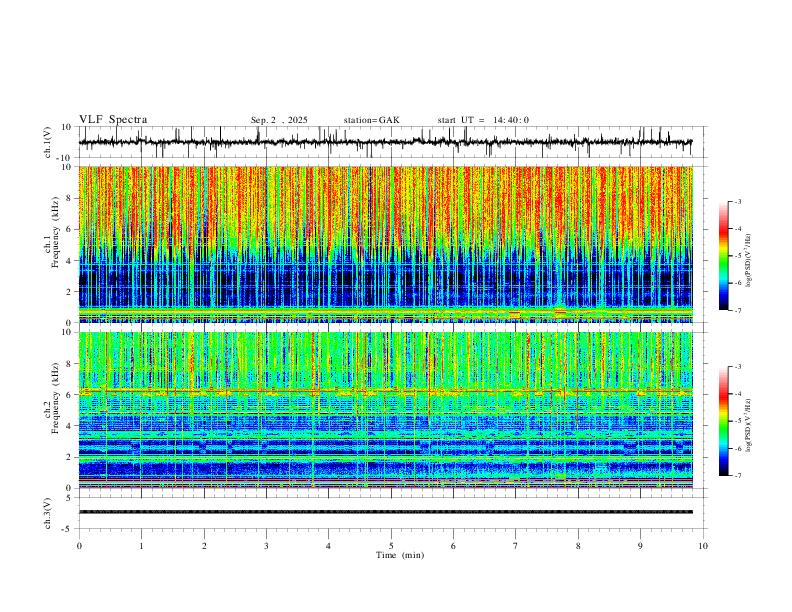
Task: Click time axis tick label "9"
Action: [640, 546]
